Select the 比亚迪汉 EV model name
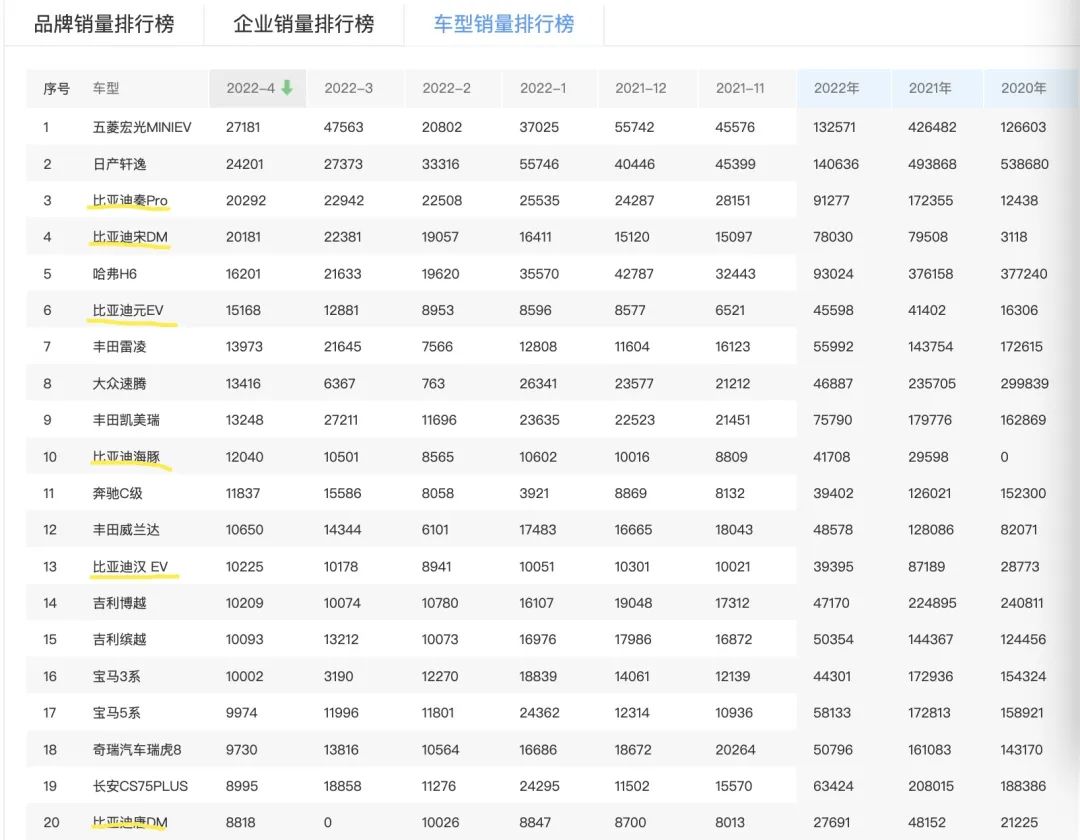This screenshot has height=840, width=1080. coord(130,567)
